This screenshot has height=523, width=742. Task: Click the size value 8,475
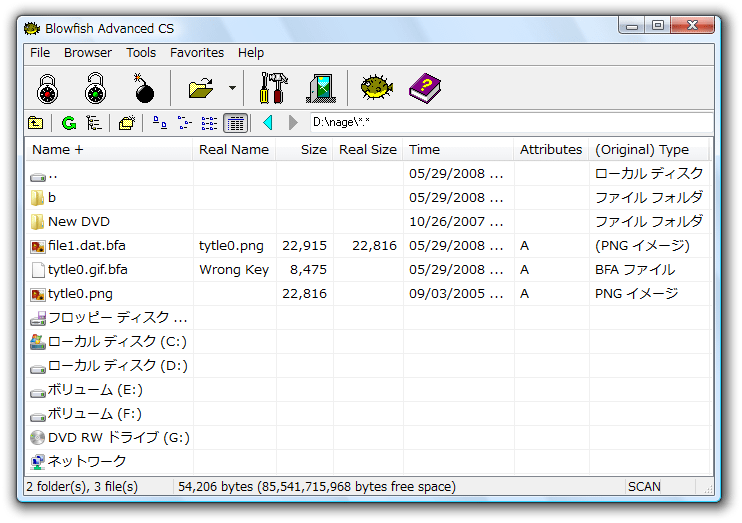pyautogui.click(x=308, y=270)
